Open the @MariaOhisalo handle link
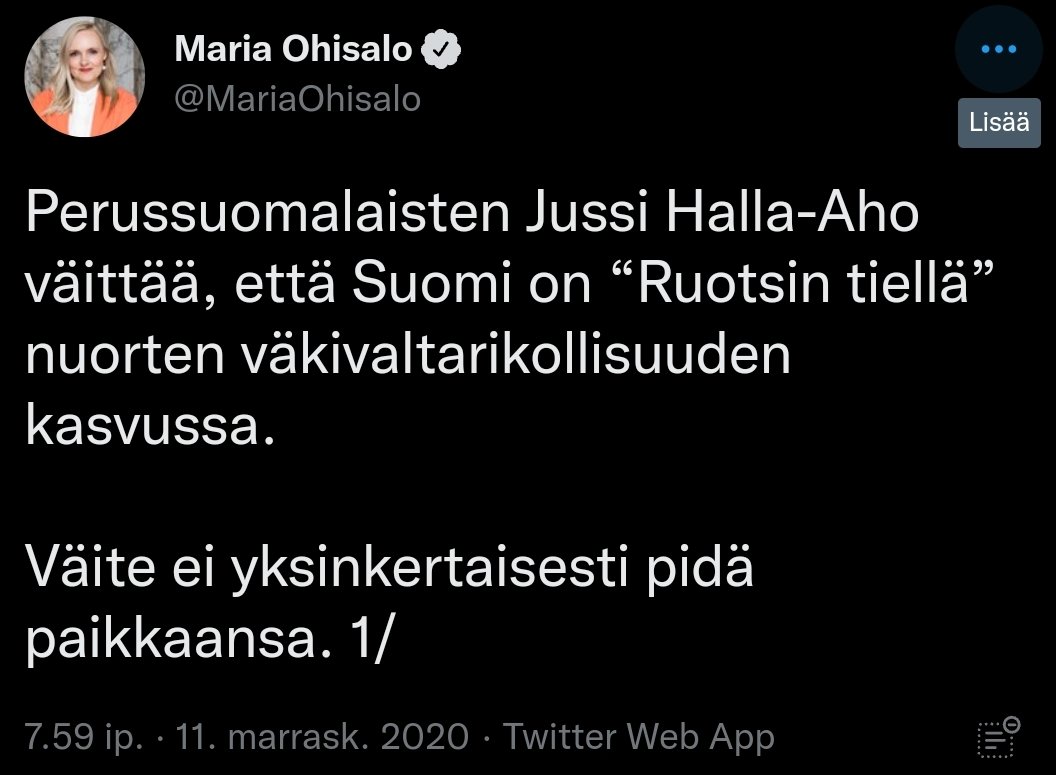 (298, 99)
